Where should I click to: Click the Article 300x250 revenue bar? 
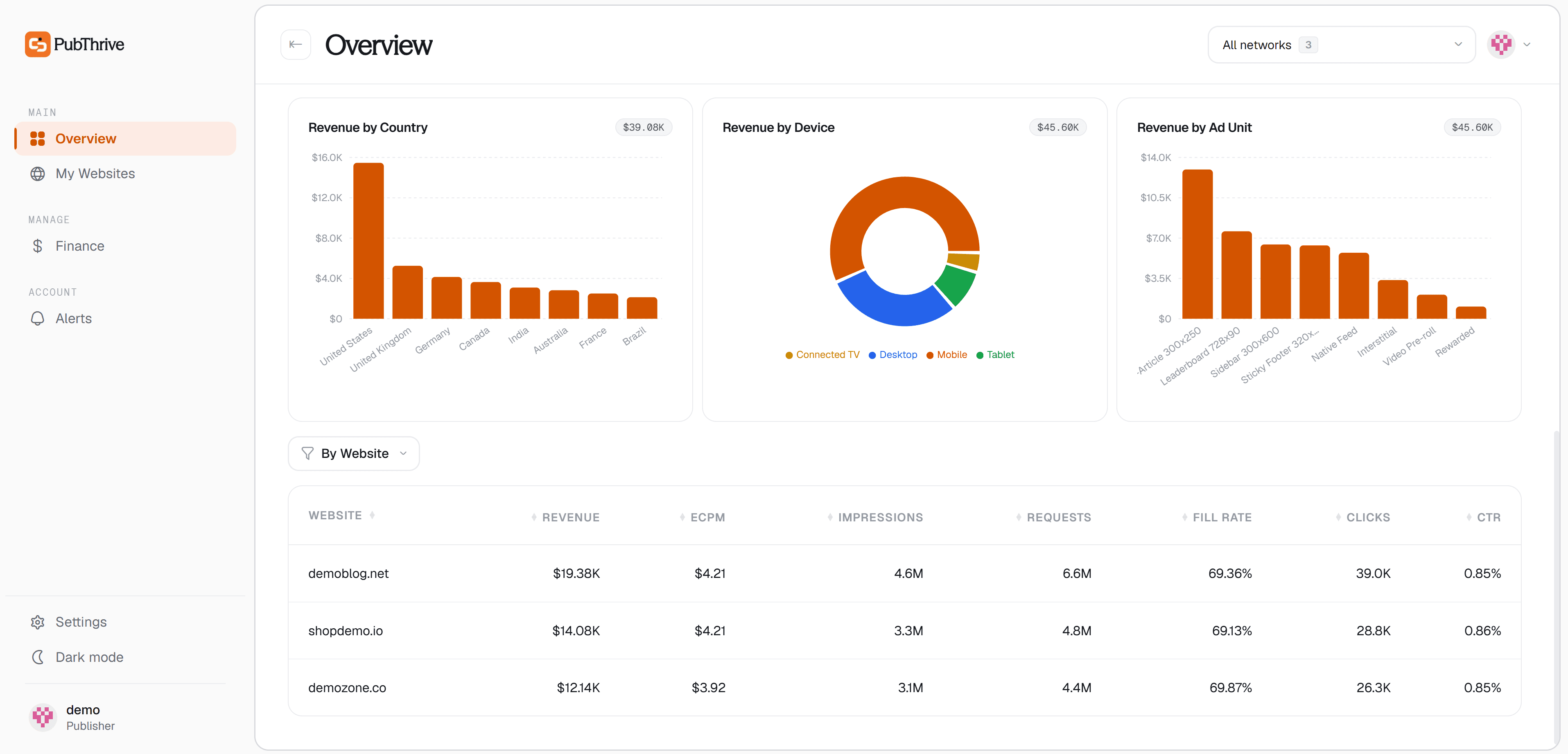point(1197,244)
